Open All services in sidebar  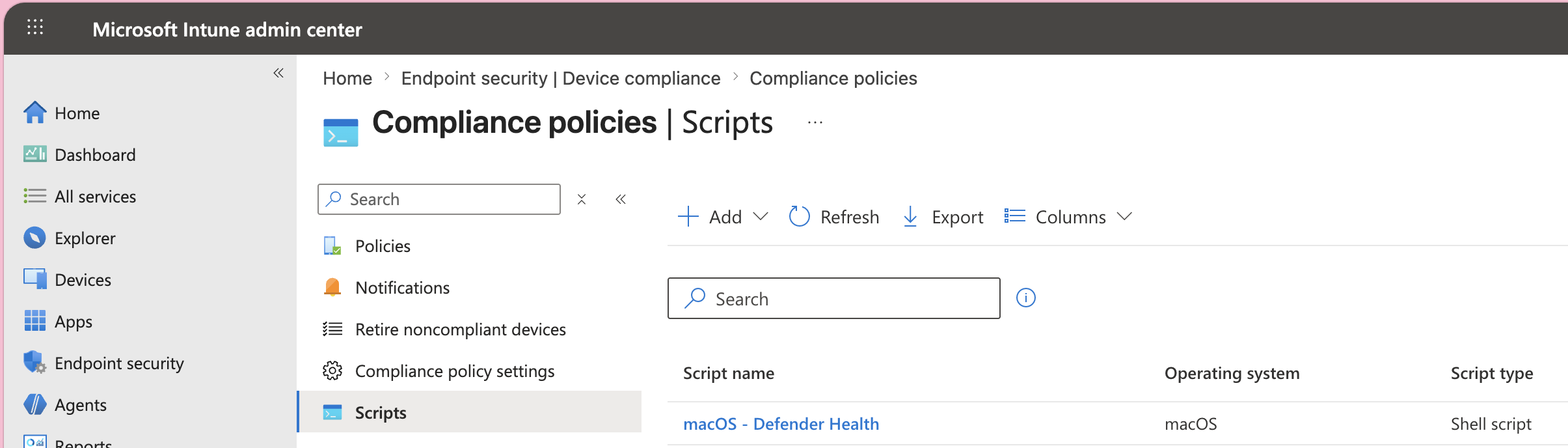95,197
